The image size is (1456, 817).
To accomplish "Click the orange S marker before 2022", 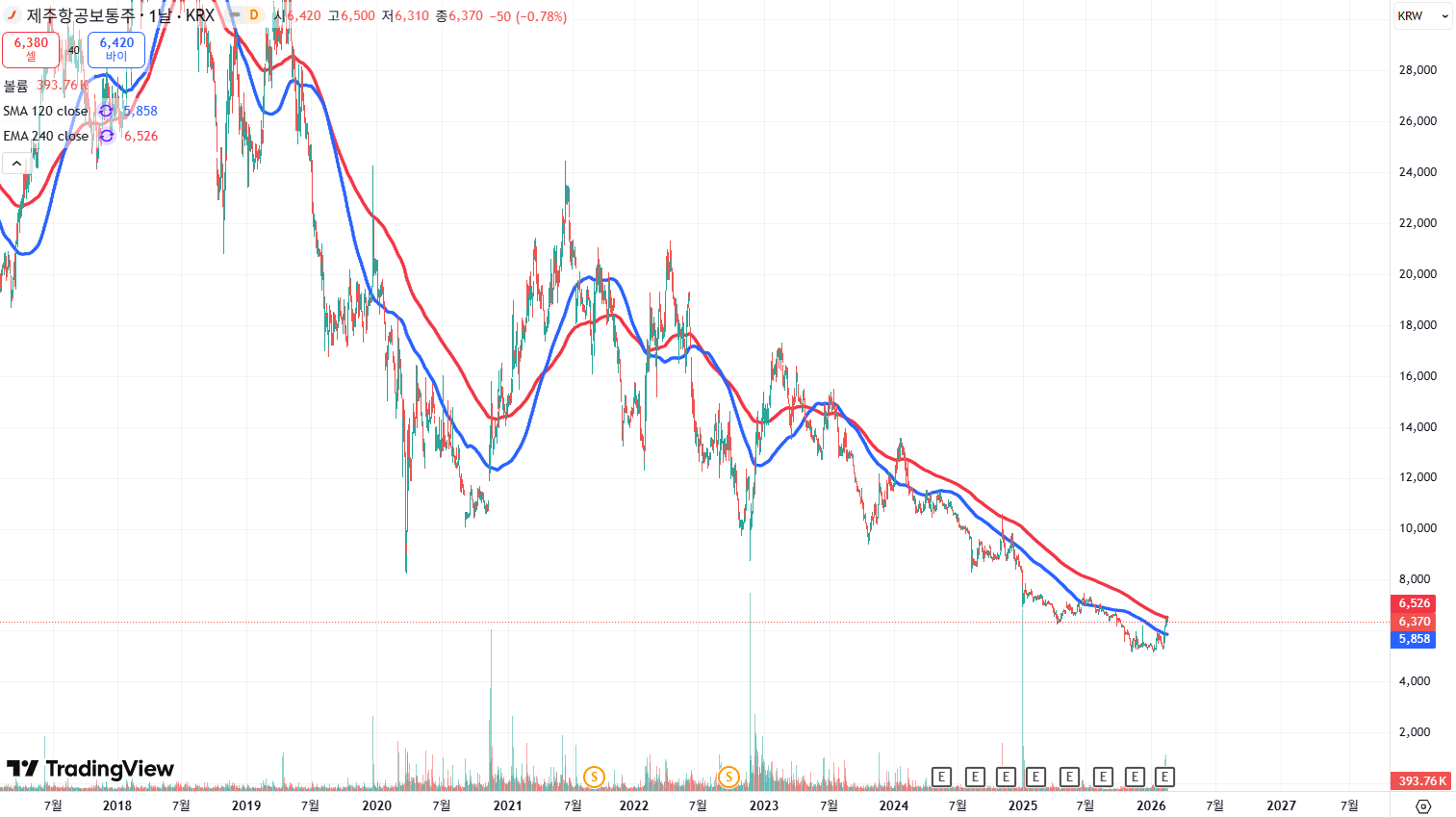I will 594,777.
